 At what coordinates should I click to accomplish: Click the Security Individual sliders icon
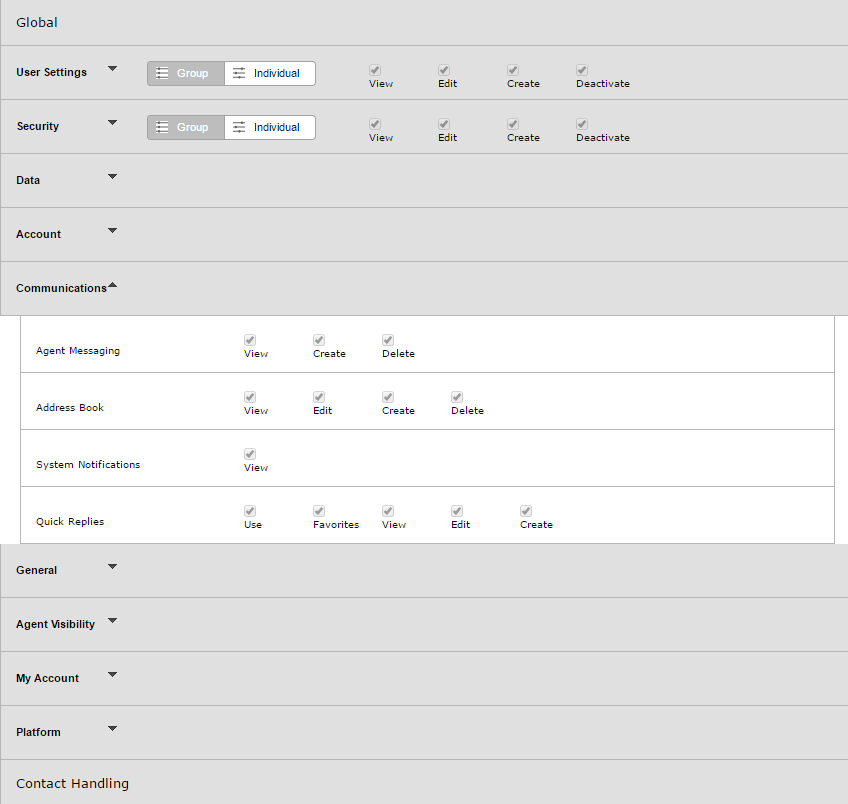coord(239,127)
